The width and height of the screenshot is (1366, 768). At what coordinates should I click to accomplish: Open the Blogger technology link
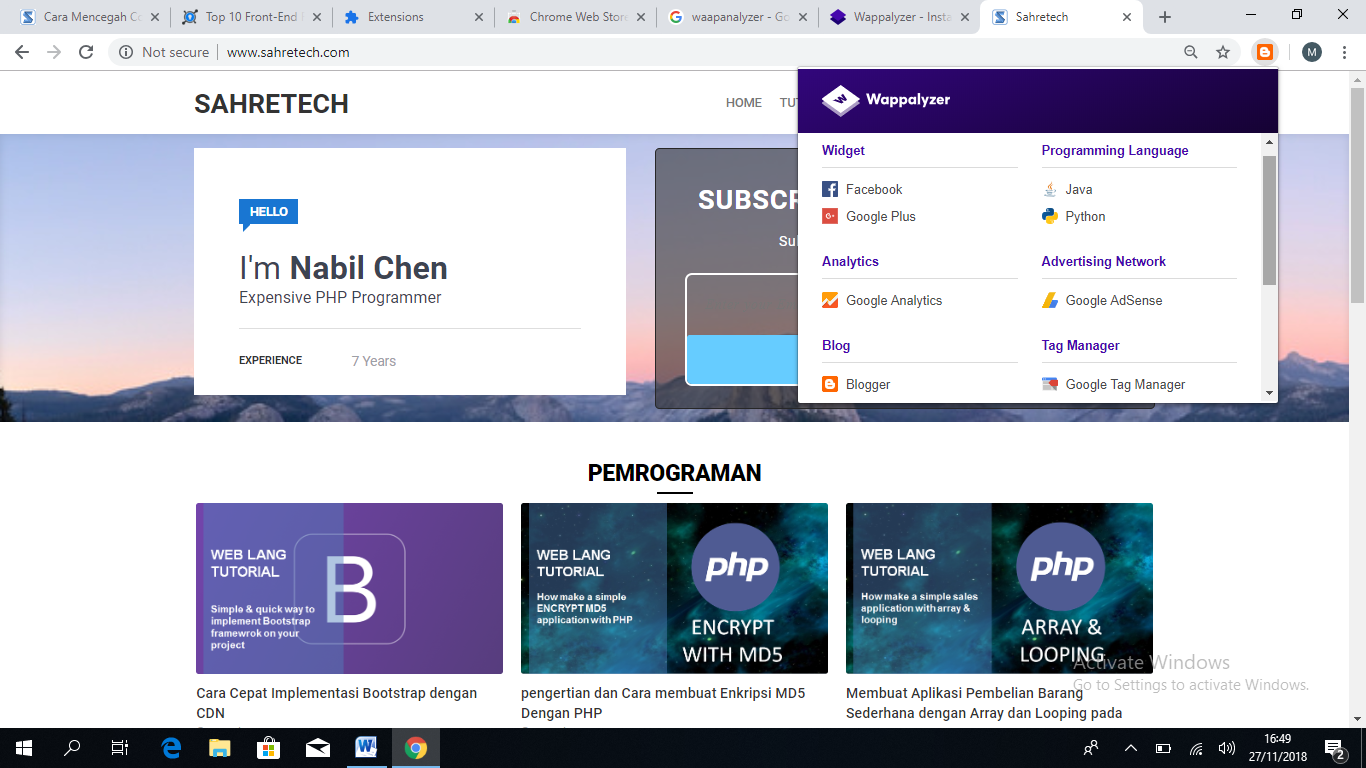[868, 384]
